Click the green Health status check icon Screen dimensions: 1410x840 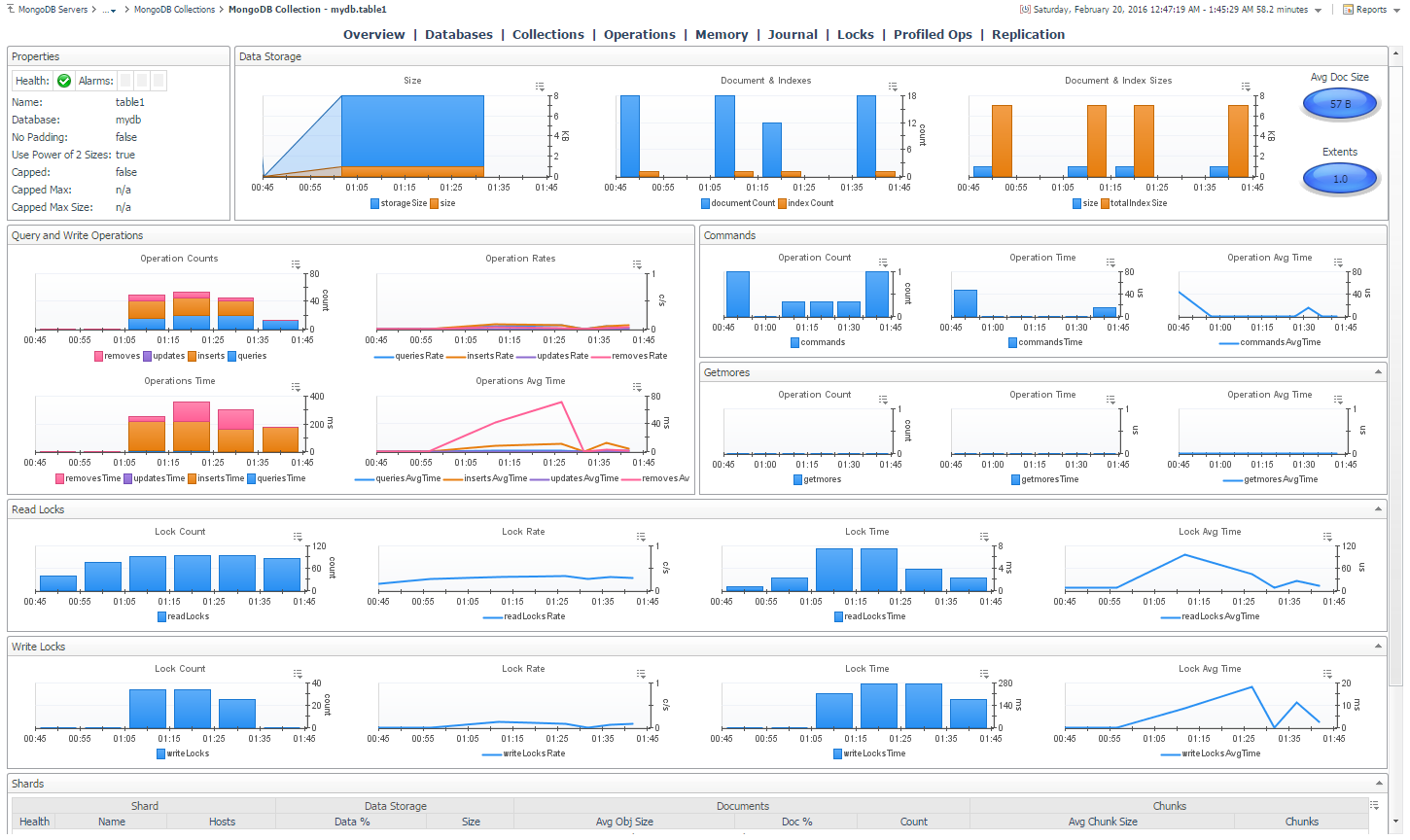64,81
